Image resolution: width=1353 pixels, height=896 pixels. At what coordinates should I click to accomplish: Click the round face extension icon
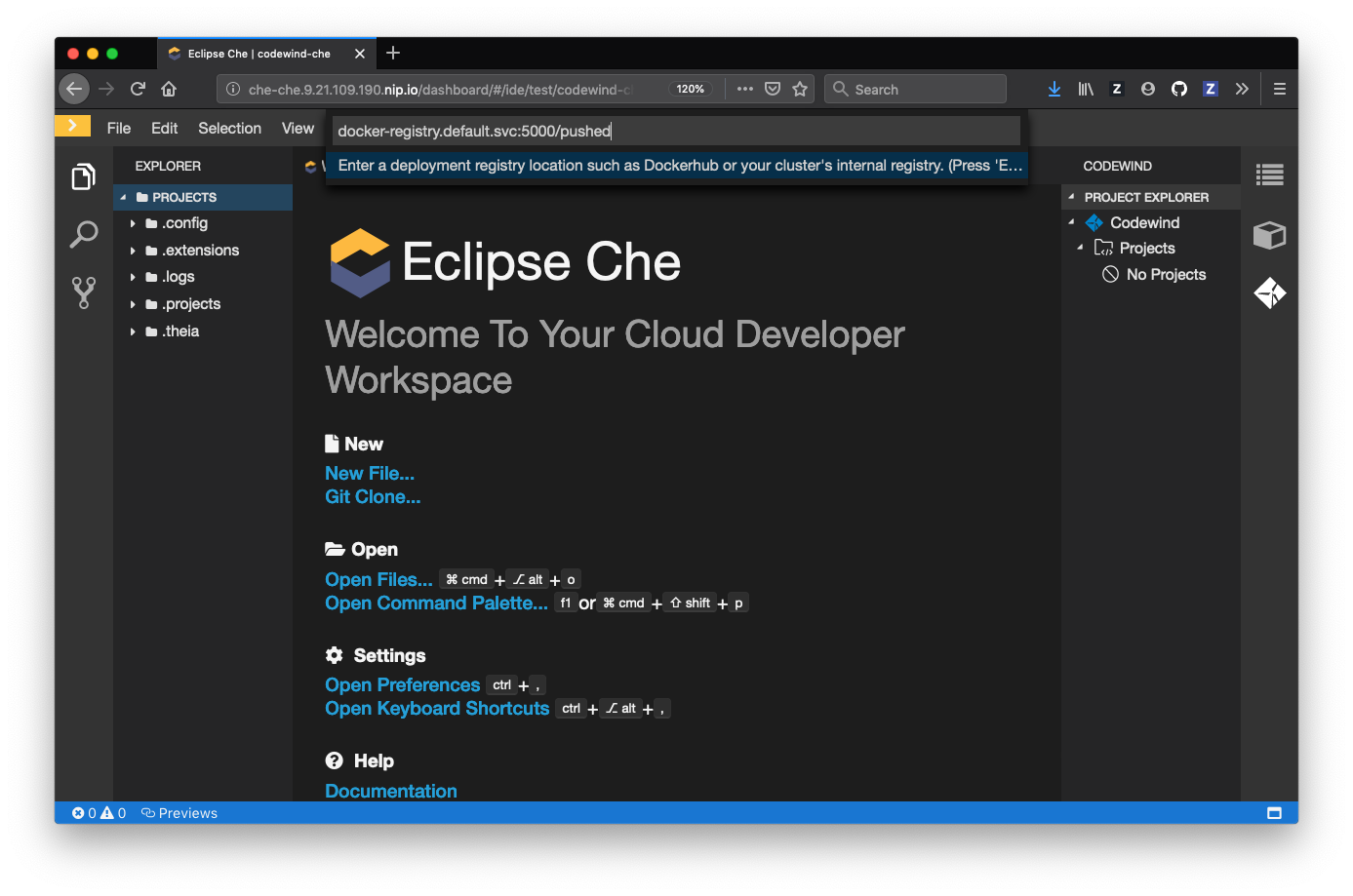click(x=1148, y=89)
